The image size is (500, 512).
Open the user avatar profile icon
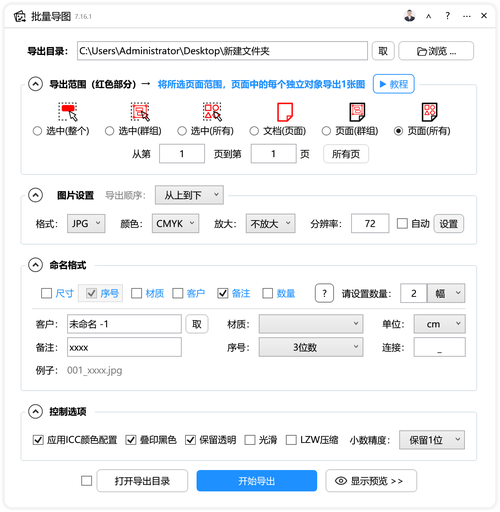tap(409, 16)
